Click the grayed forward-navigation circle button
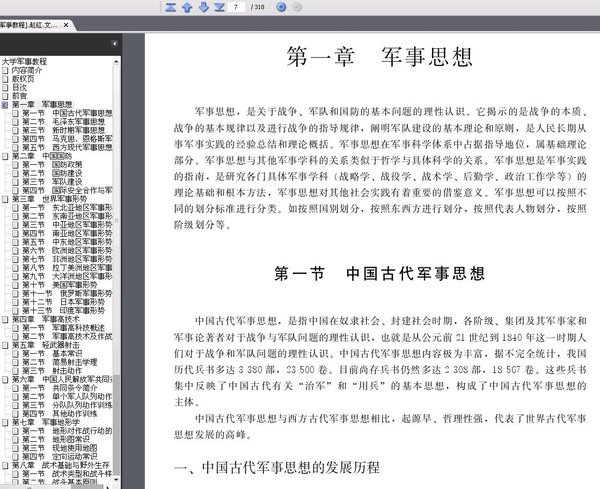Viewport: 600px width, 489px height. click(x=297, y=7)
